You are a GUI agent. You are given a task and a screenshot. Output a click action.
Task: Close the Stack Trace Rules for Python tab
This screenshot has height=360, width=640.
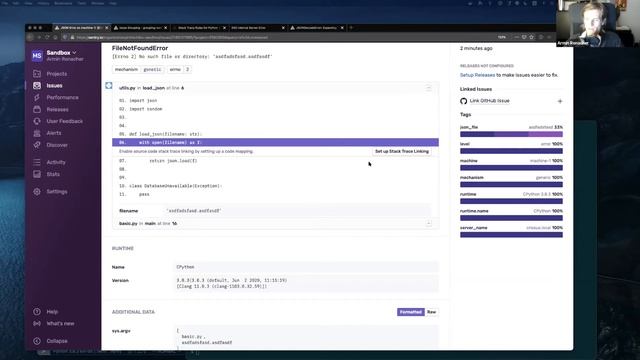coord(224,28)
